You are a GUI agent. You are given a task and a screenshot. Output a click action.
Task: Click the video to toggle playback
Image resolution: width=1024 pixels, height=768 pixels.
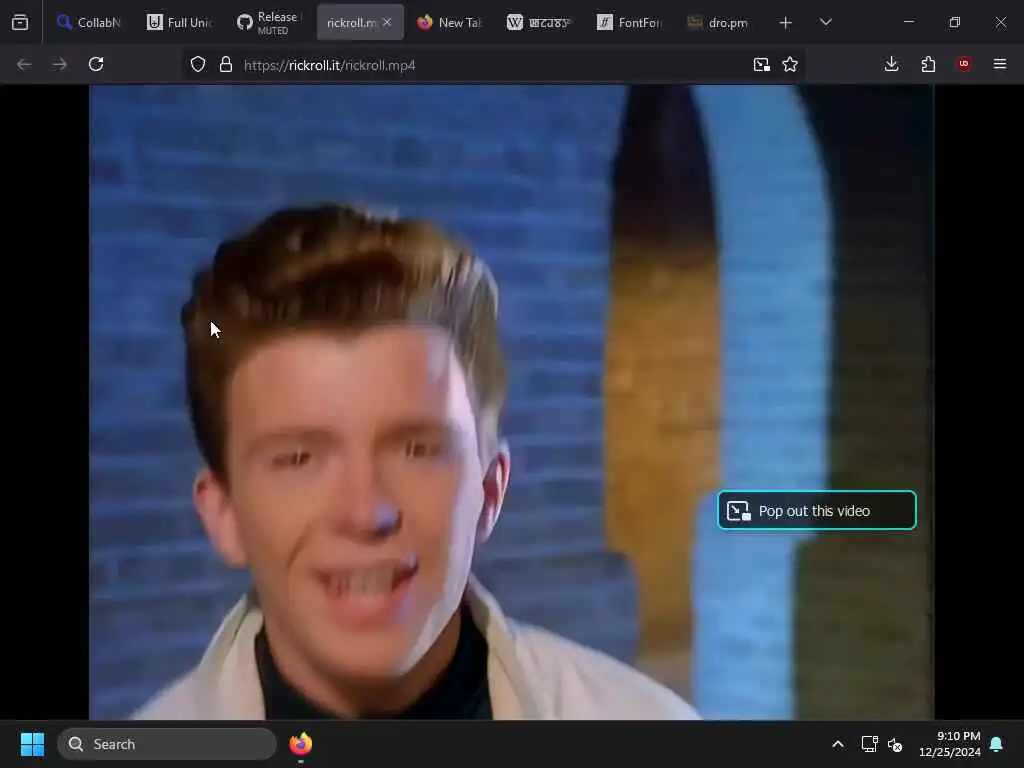coord(511,402)
